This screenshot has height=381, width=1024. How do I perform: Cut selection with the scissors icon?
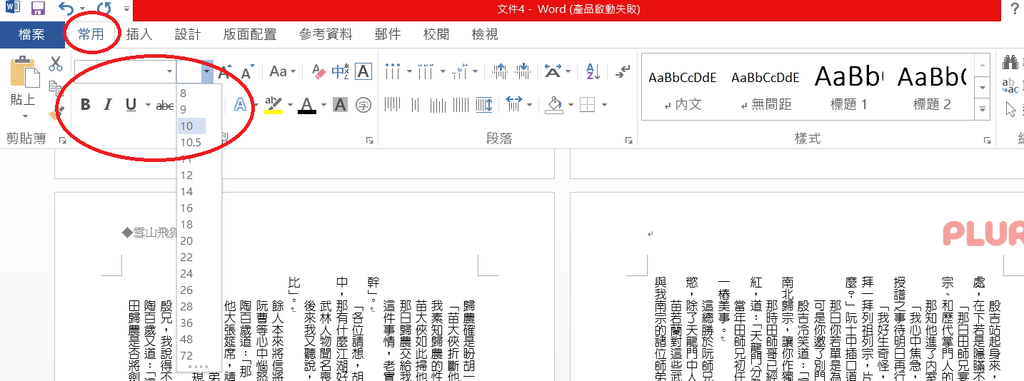[x=56, y=63]
